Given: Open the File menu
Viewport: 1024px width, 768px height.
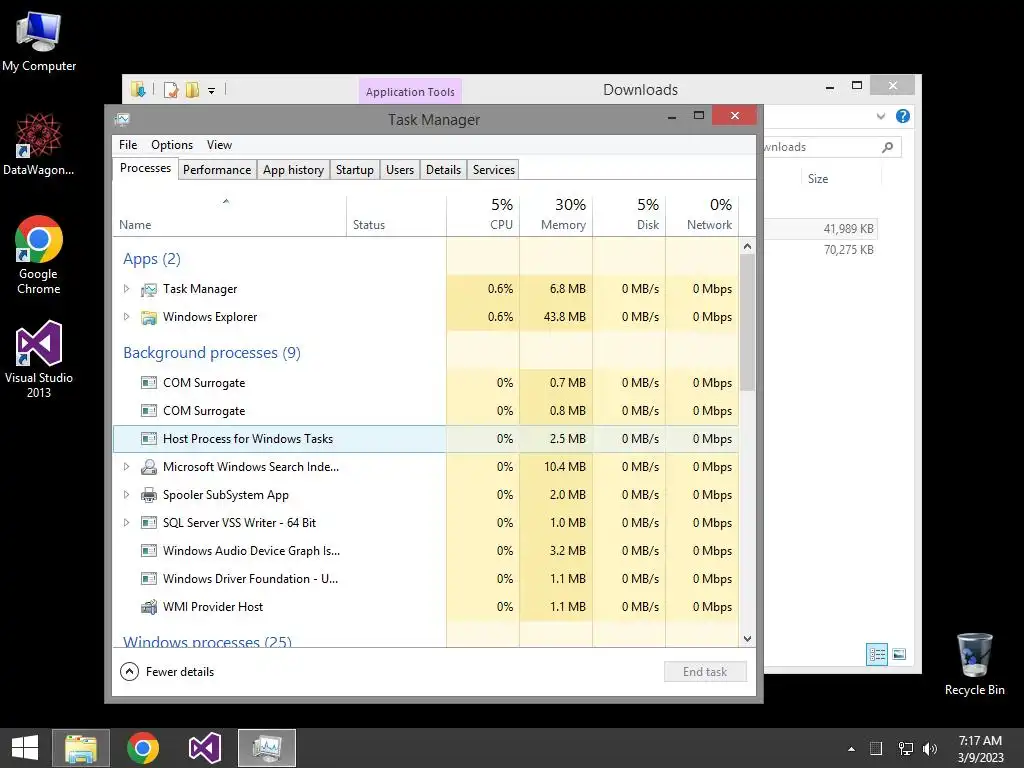Looking at the screenshot, I should pyautogui.click(x=128, y=145).
